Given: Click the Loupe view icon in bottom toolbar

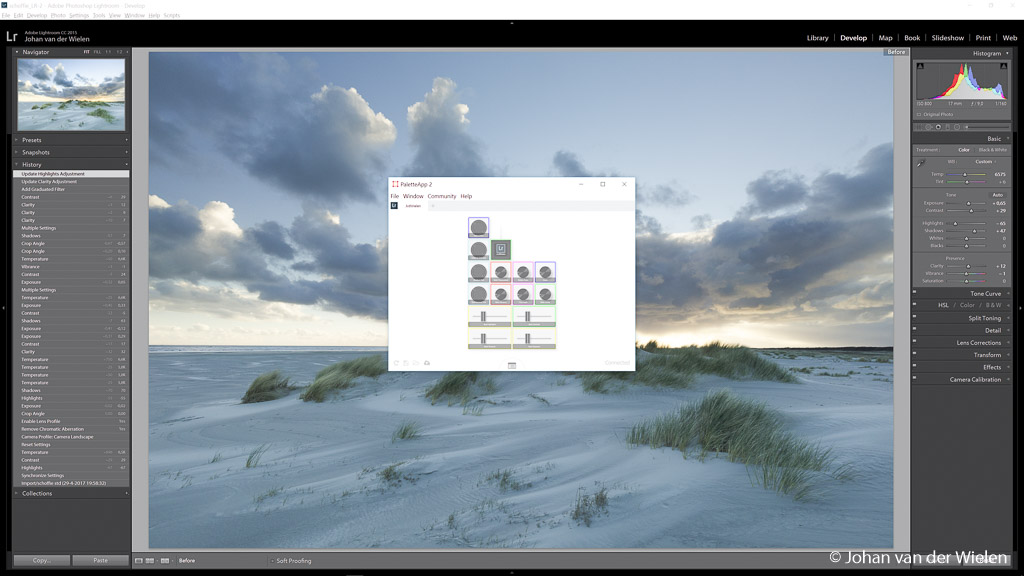Looking at the screenshot, I should (x=139, y=560).
